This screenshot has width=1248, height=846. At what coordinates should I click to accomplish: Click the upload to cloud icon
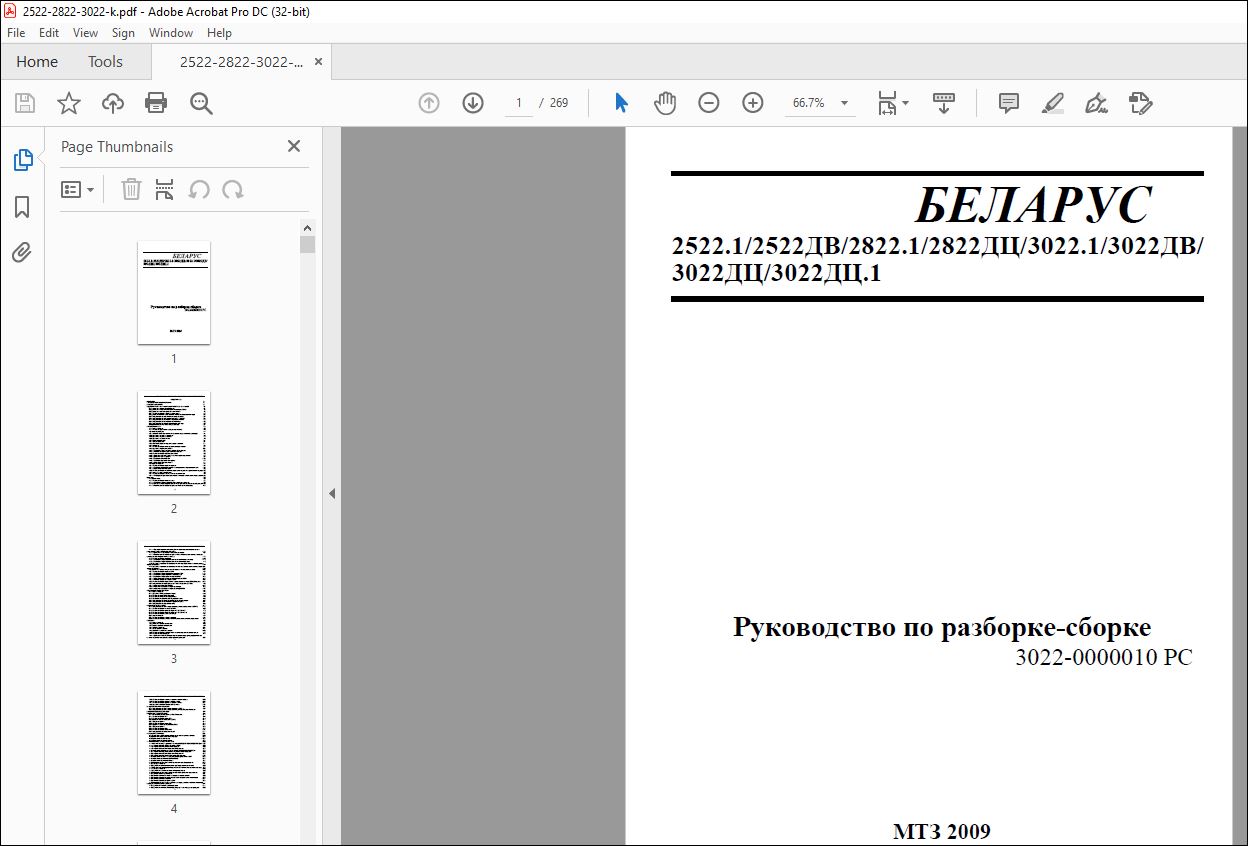point(113,103)
